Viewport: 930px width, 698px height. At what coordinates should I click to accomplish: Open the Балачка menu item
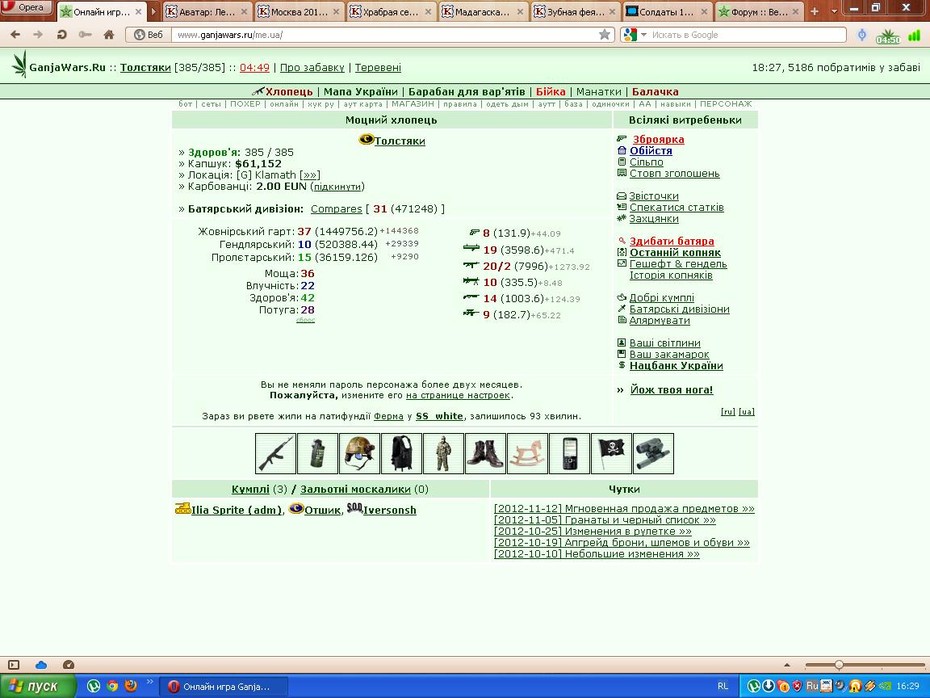(655, 91)
